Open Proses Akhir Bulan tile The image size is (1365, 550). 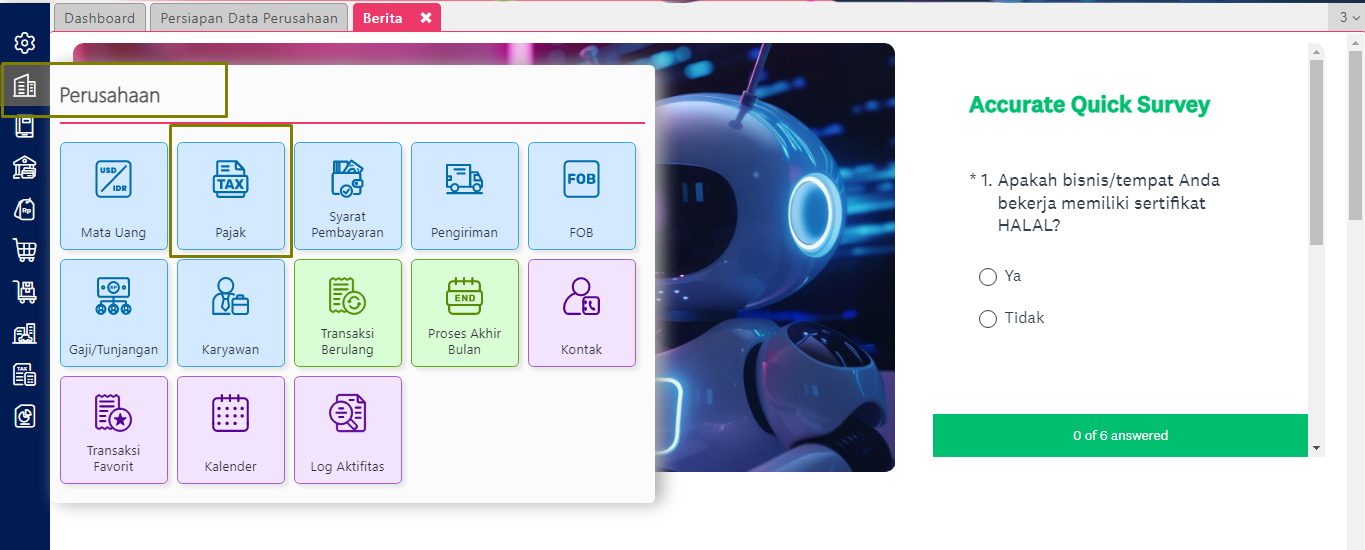pyautogui.click(x=465, y=313)
